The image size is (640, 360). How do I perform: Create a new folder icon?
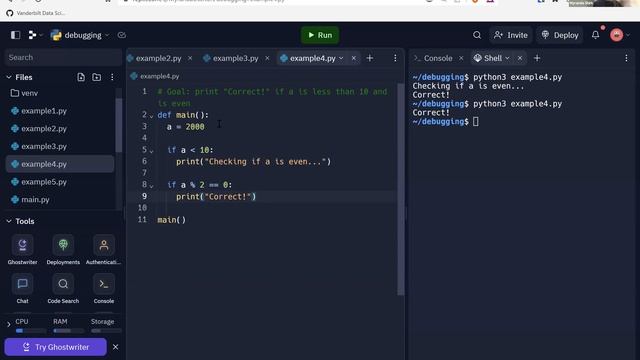pyautogui.click(x=96, y=77)
